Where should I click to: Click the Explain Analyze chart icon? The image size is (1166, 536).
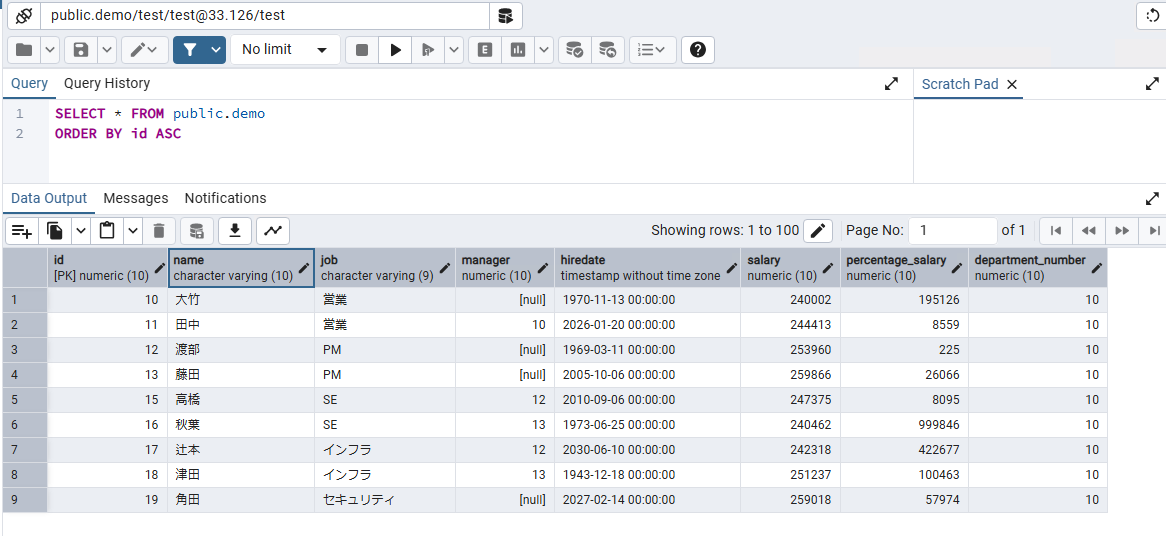coord(518,50)
